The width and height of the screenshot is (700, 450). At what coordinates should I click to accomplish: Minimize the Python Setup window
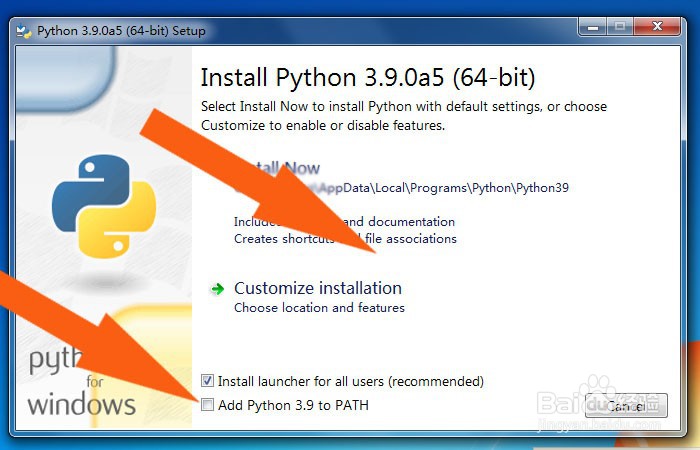593,27
